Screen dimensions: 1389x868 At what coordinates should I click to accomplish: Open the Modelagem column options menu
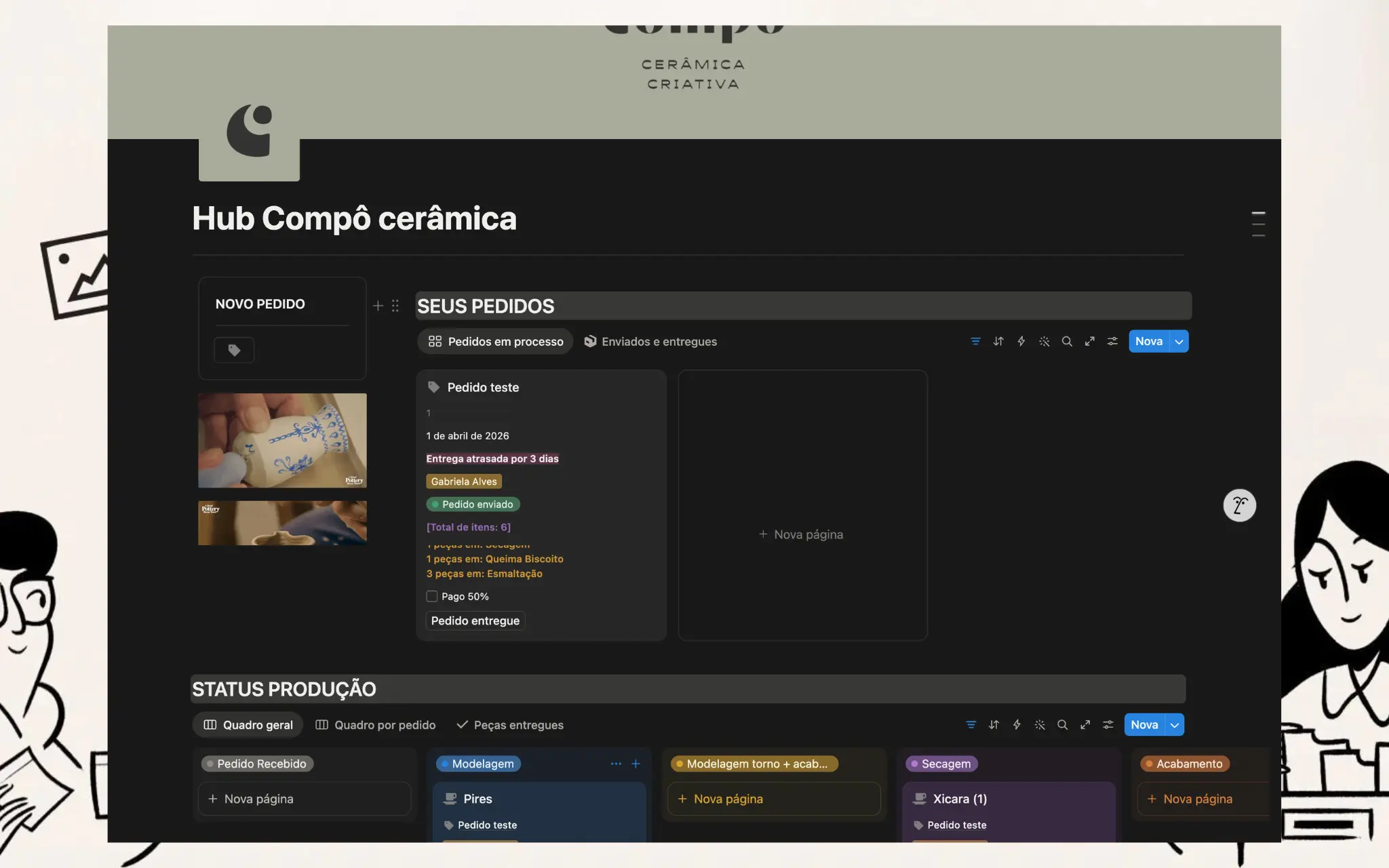tap(616, 764)
